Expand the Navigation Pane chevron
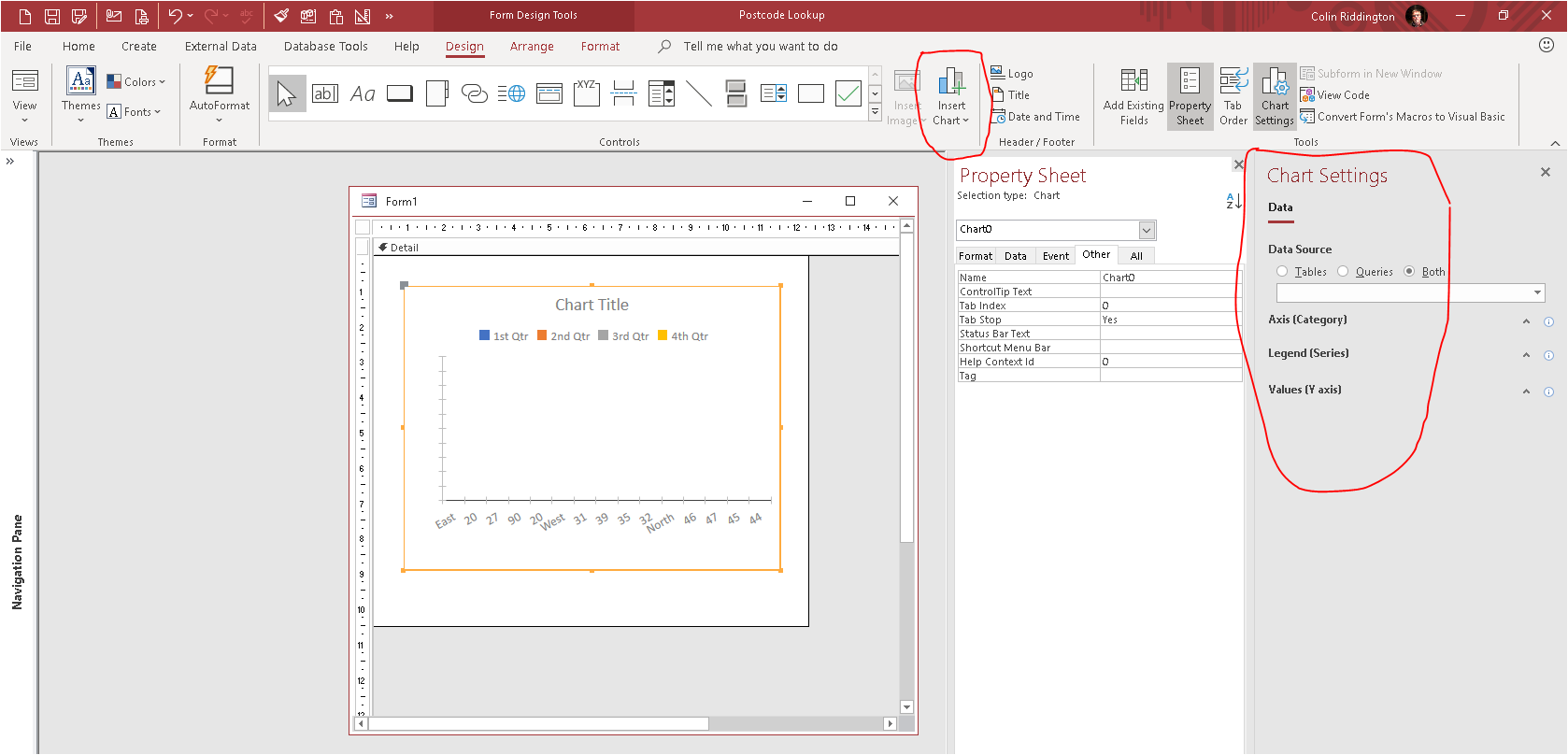The height and width of the screenshot is (755, 1568). point(10,161)
